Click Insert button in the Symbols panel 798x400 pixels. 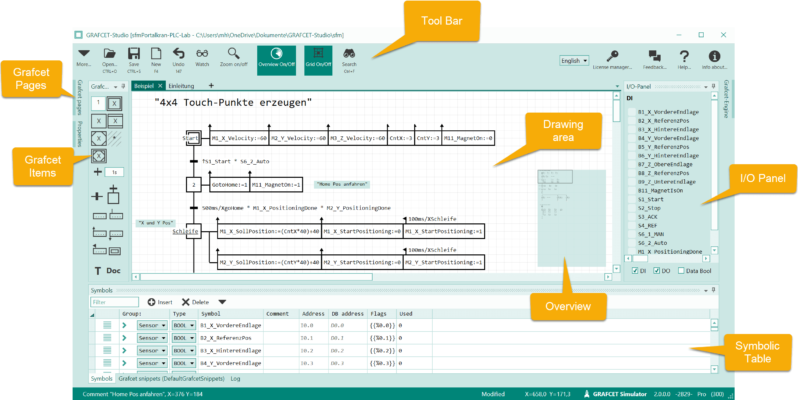tap(160, 302)
